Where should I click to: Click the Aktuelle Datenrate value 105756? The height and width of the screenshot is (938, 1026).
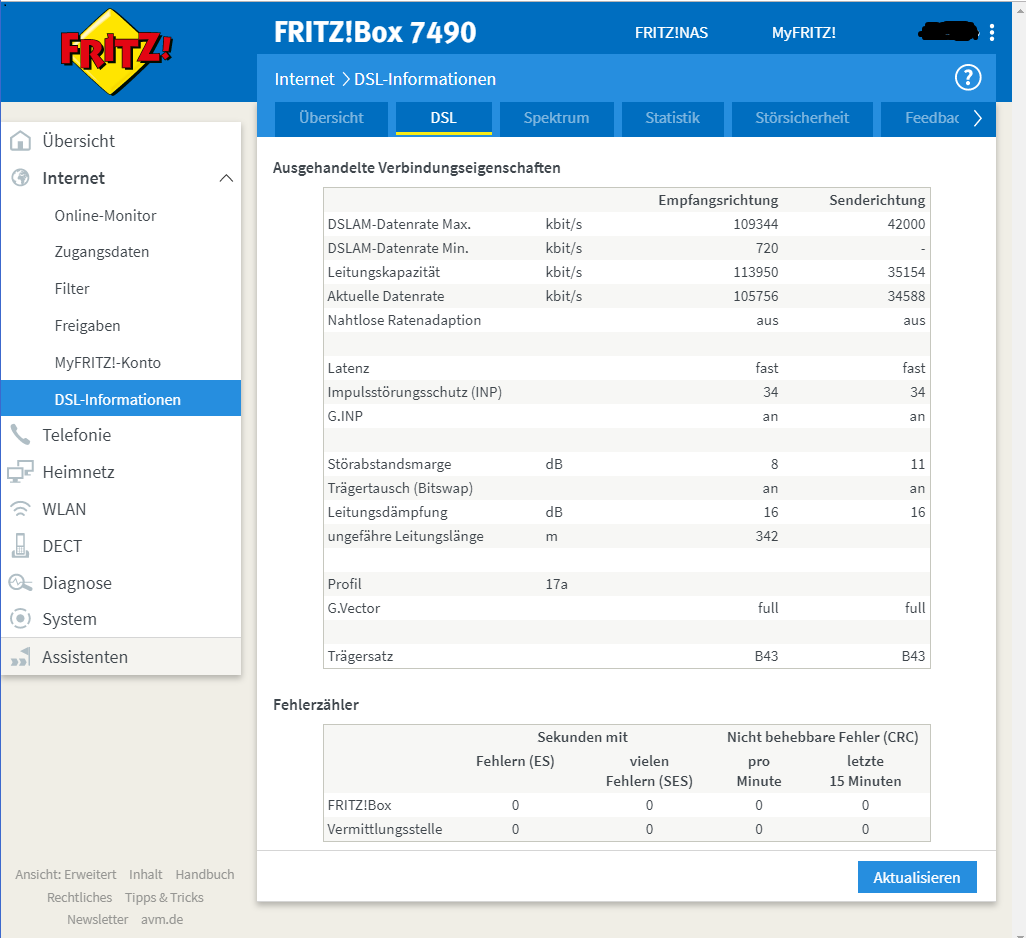[x=756, y=296]
